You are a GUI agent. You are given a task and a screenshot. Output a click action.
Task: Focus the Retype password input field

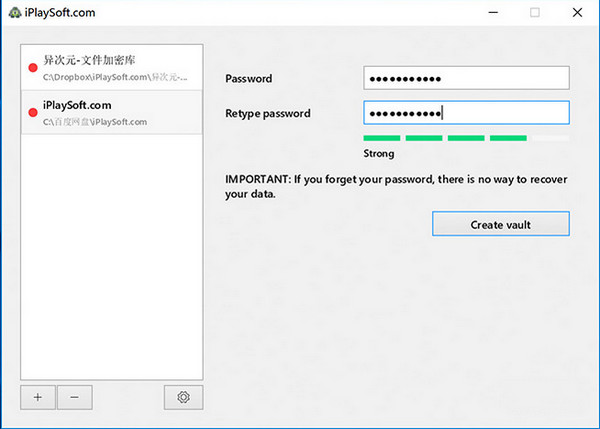(x=466, y=113)
